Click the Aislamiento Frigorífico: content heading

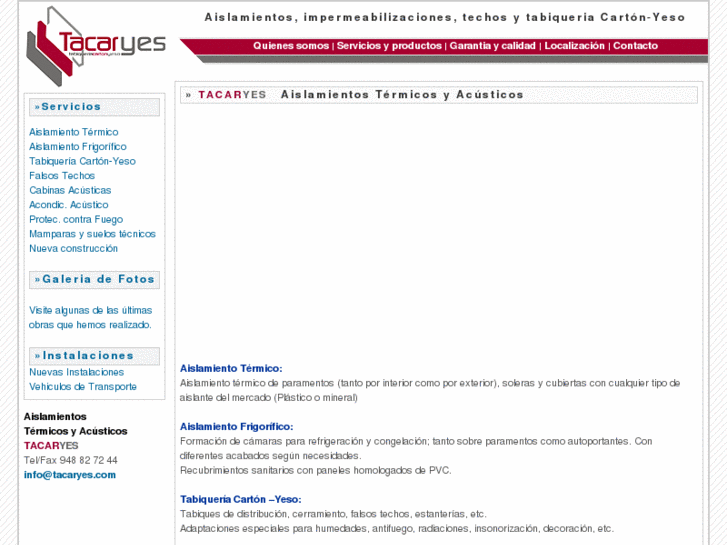pos(236,427)
